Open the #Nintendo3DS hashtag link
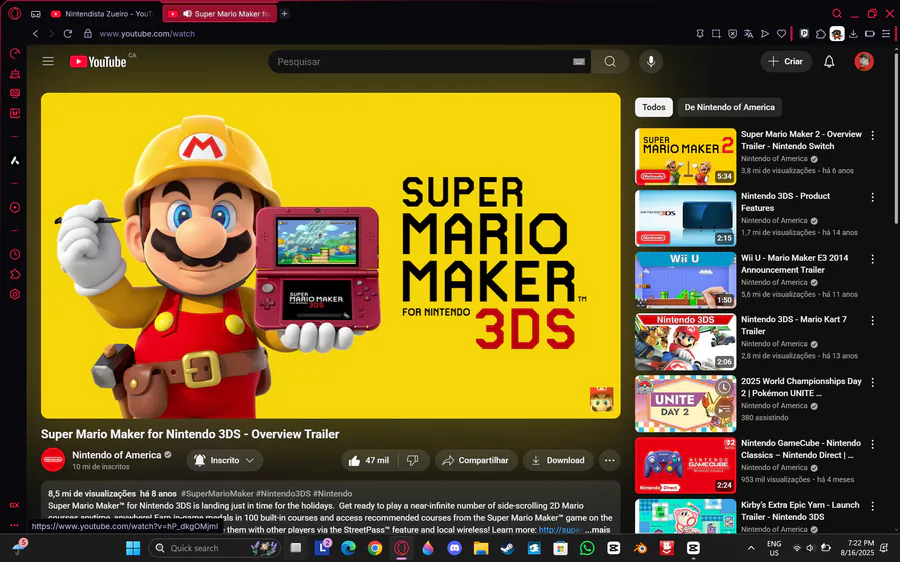Image resolution: width=900 pixels, height=562 pixels. (x=283, y=494)
